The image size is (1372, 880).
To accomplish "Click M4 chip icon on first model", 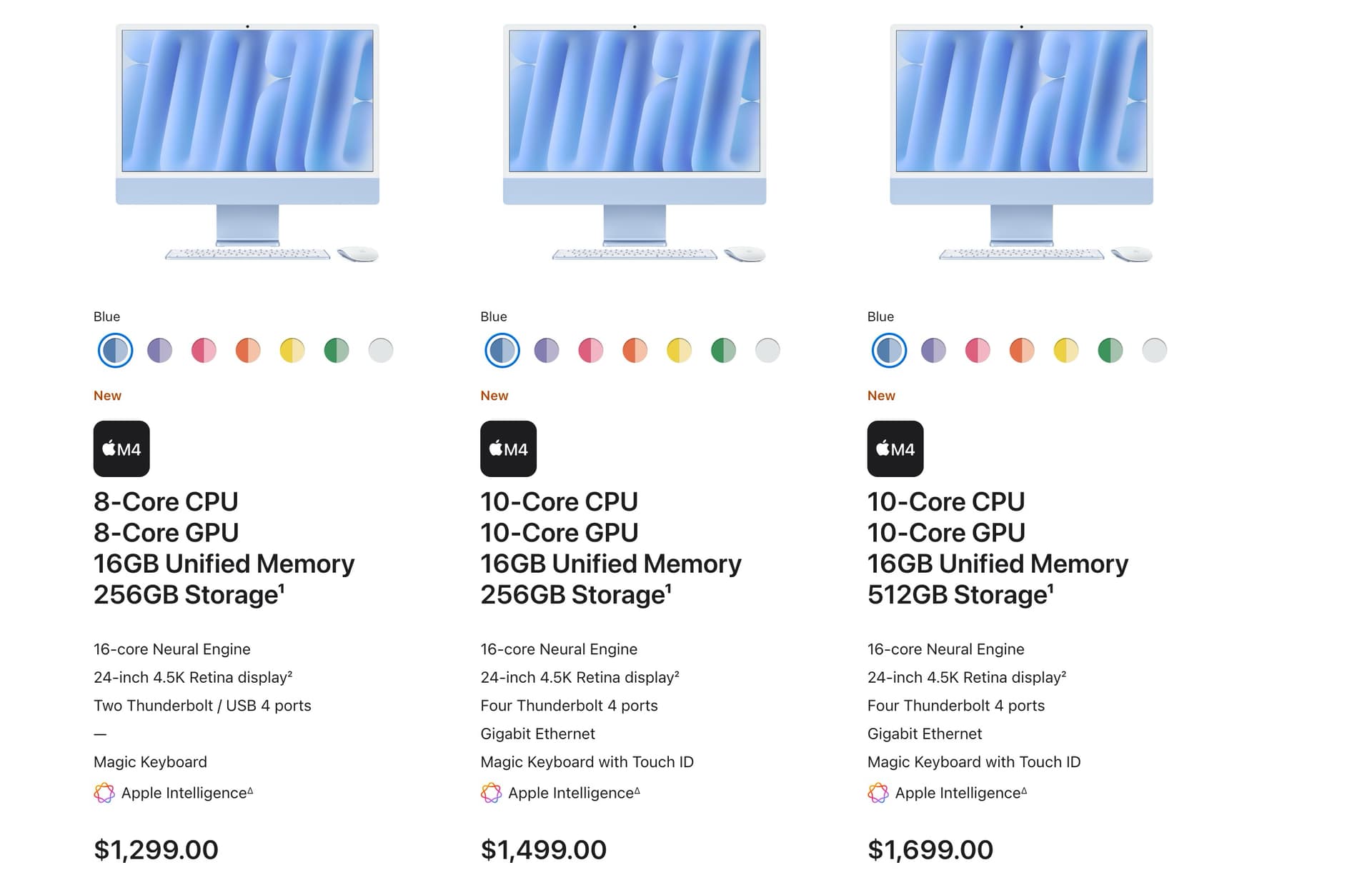I will click(121, 449).
